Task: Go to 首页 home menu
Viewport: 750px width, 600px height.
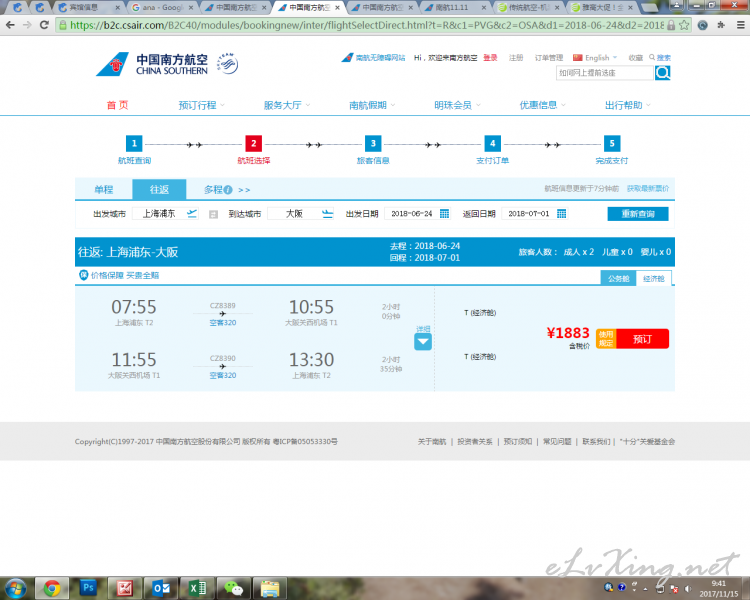Action: click(x=117, y=105)
